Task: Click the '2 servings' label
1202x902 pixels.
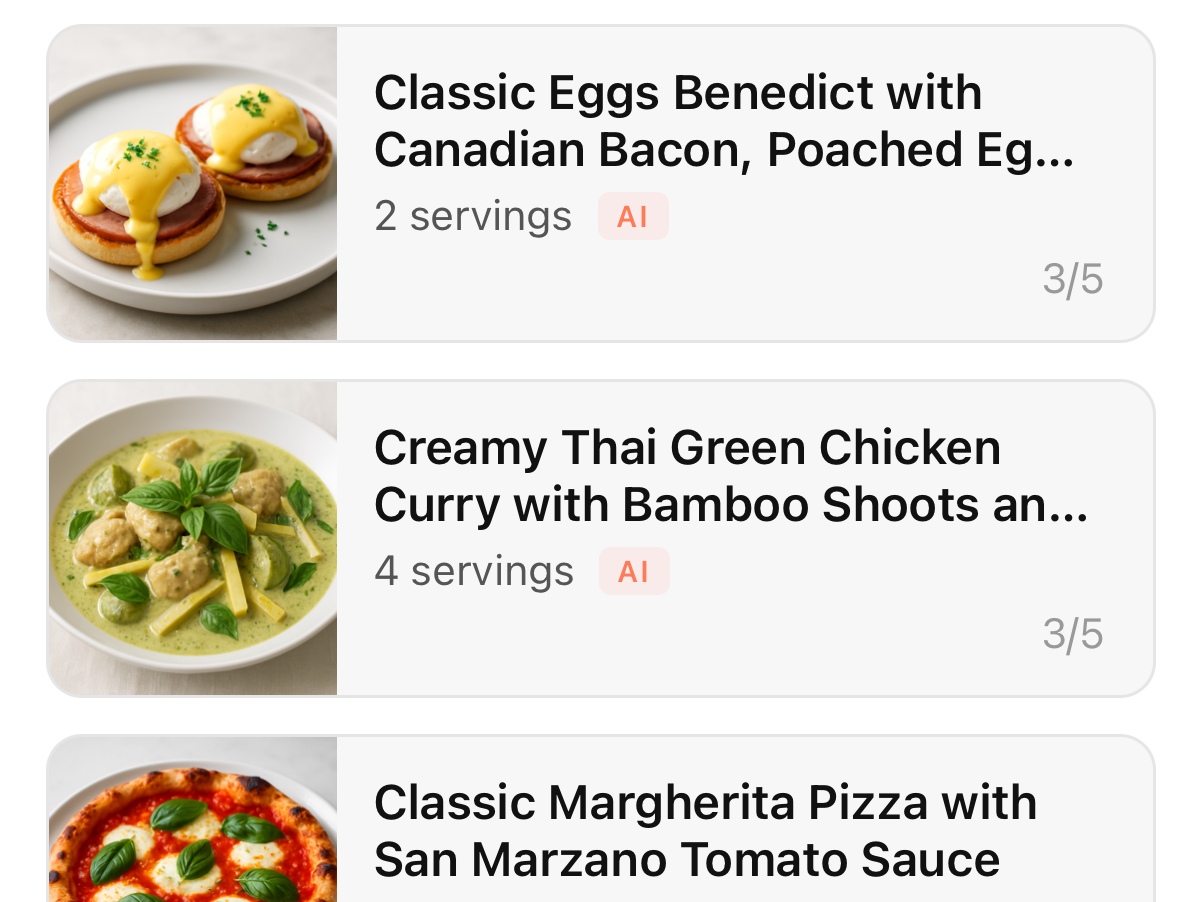Action: pyautogui.click(x=473, y=217)
